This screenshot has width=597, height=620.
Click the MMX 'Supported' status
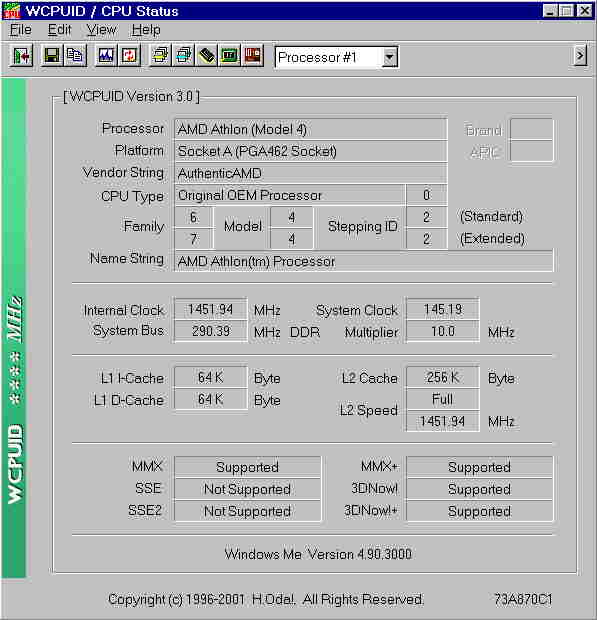coord(247,467)
